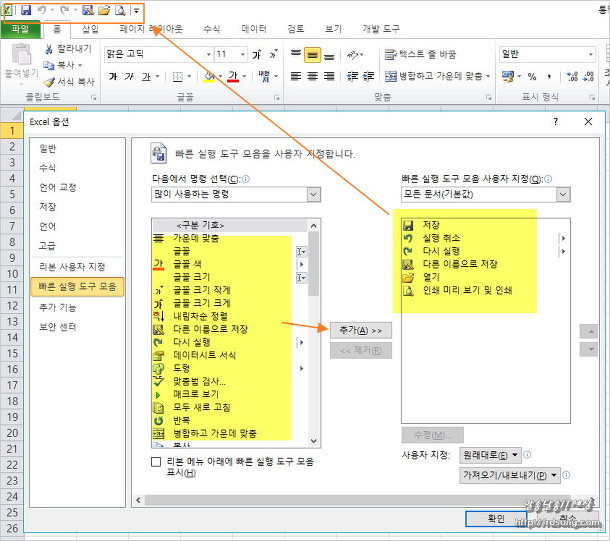Toggle Align Text Left button
The width and height of the screenshot is (610, 541).
pyautogui.click(x=296, y=76)
